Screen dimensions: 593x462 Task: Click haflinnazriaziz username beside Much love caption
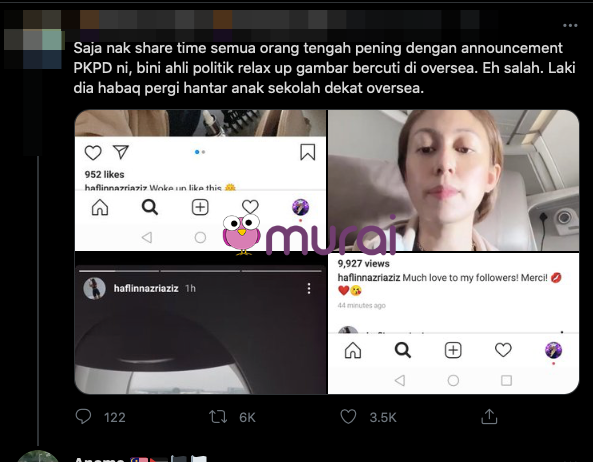coord(369,278)
